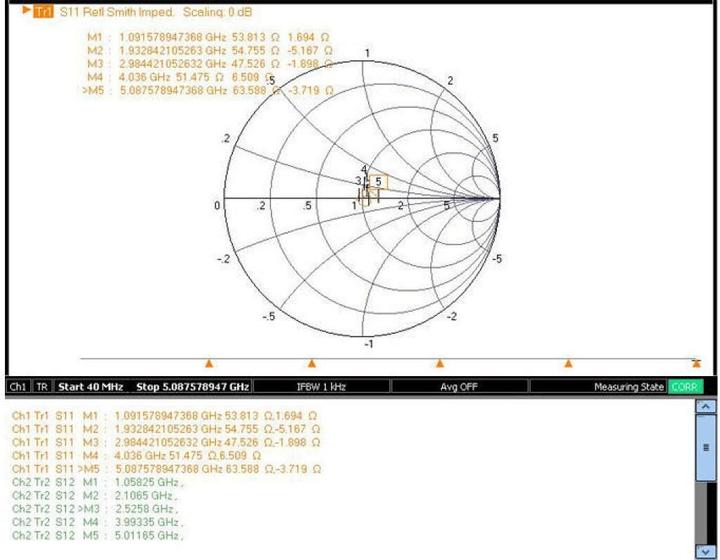Click the Stop 5.087578947 GHz field
This screenshot has width=720, height=560.
193,386
